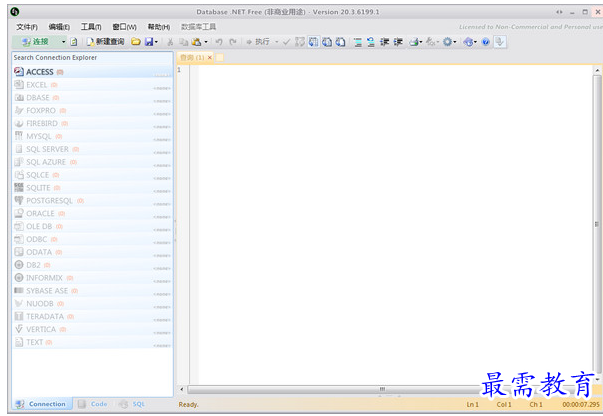Select the EXCEL connection node

pyautogui.click(x=92, y=85)
